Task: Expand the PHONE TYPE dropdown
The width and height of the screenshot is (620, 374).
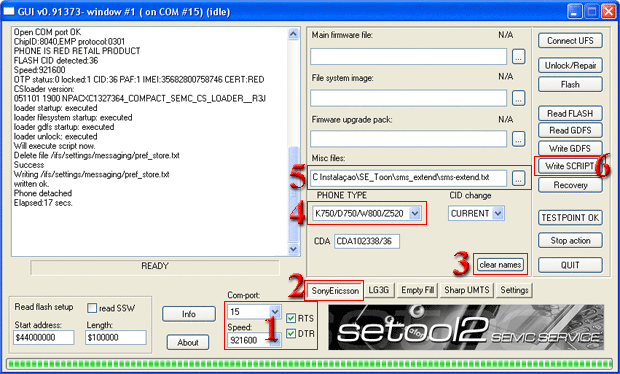Action: 414,213
